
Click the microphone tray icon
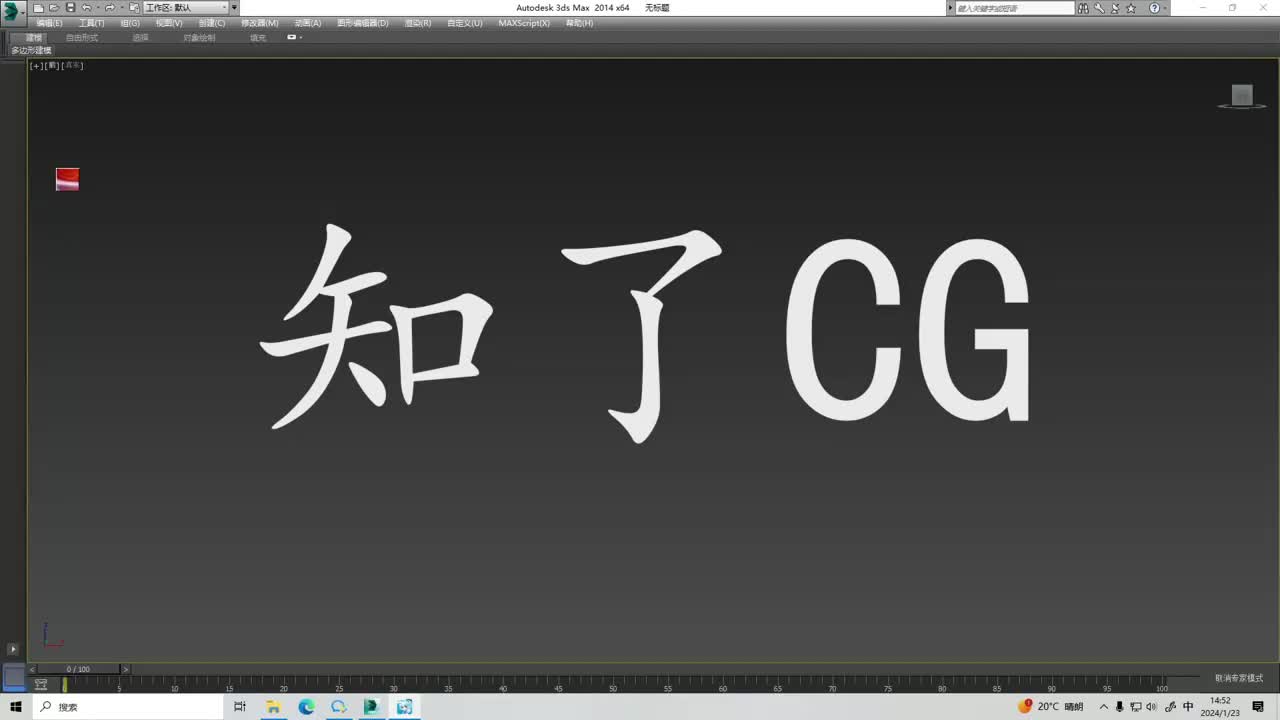[x=1120, y=707]
